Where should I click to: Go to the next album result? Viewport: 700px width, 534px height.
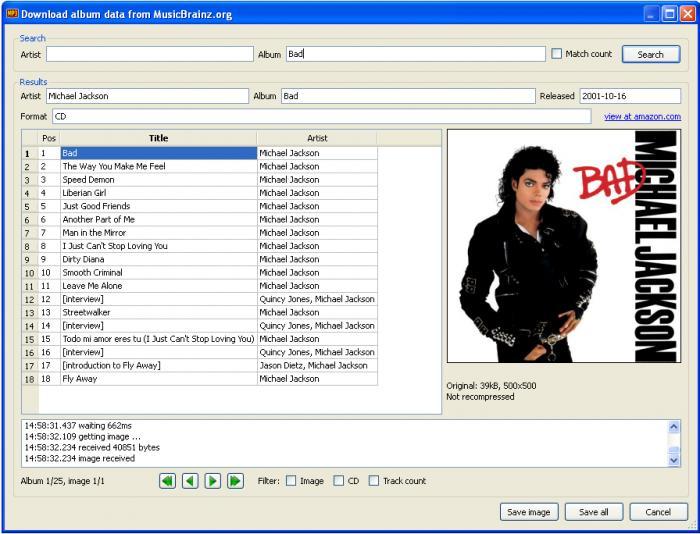[213, 481]
